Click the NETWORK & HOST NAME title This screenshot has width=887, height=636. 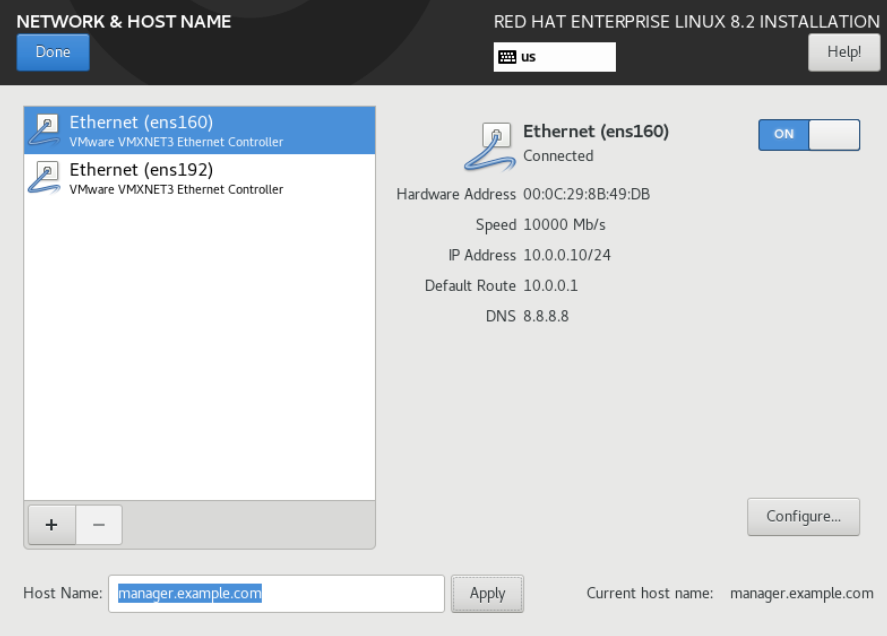pos(124,22)
